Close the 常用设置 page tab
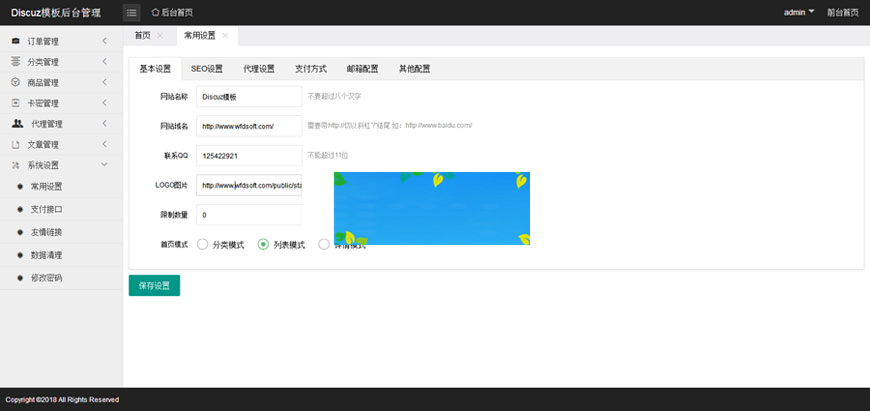The height and width of the screenshot is (411, 870). (x=226, y=35)
